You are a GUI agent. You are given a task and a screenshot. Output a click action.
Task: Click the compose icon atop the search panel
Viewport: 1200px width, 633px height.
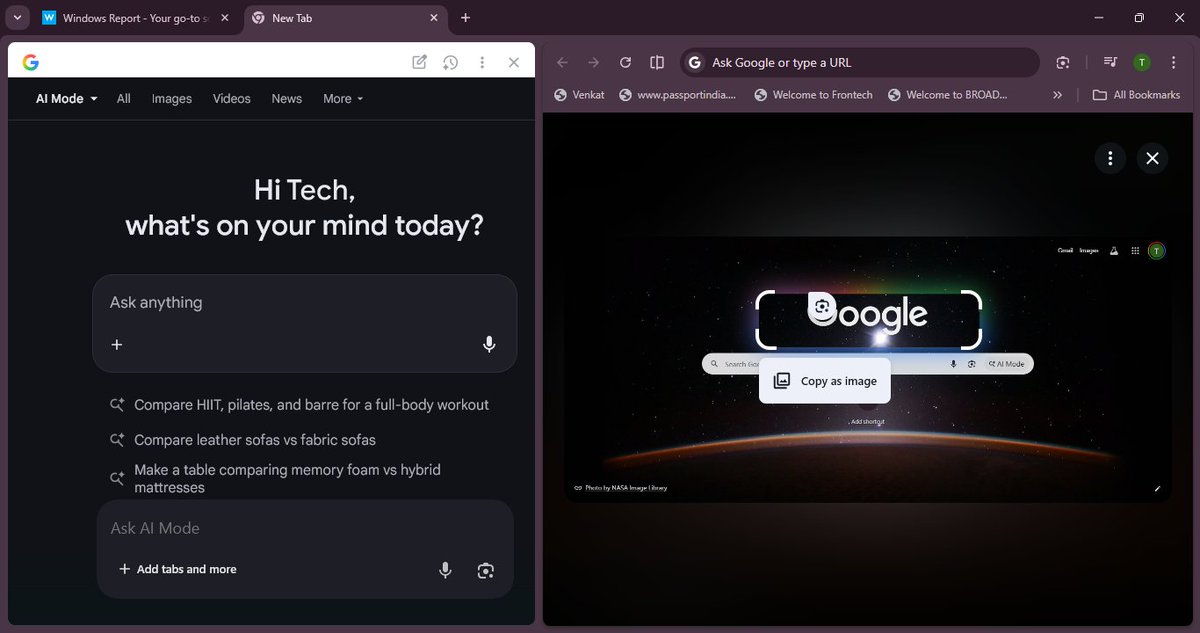pos(419,61)
